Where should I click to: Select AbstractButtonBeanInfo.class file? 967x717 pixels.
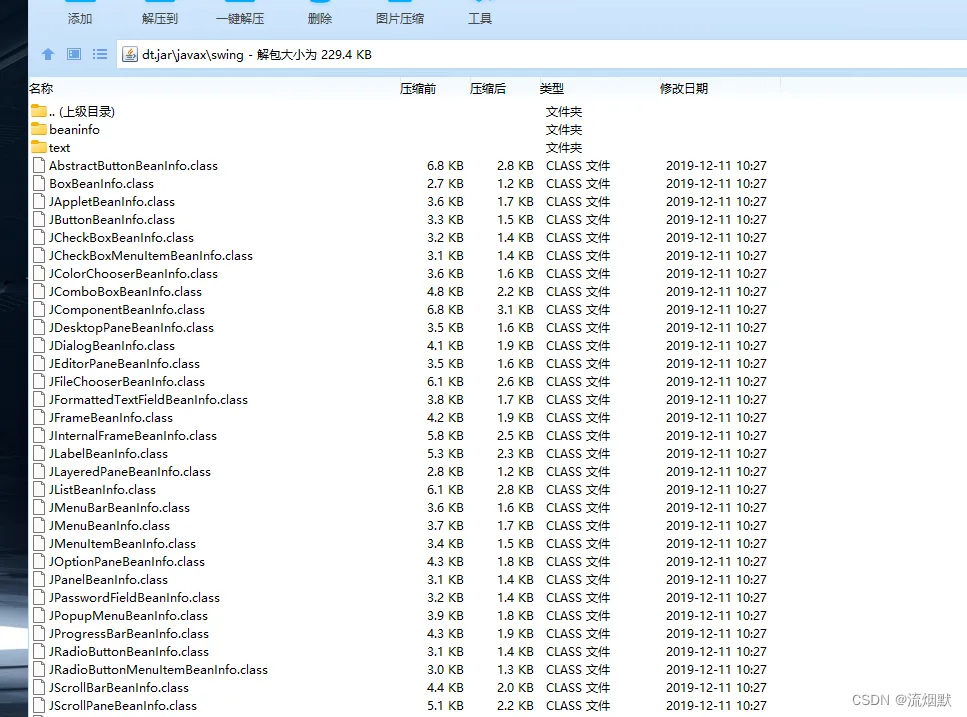pyautogui.click(x=405, y=166)
